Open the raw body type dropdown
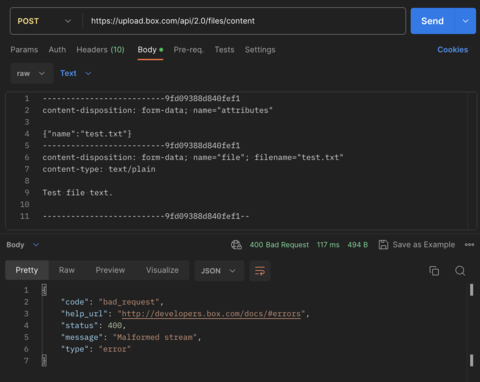The image size is (480, 382). click(31, 73)
